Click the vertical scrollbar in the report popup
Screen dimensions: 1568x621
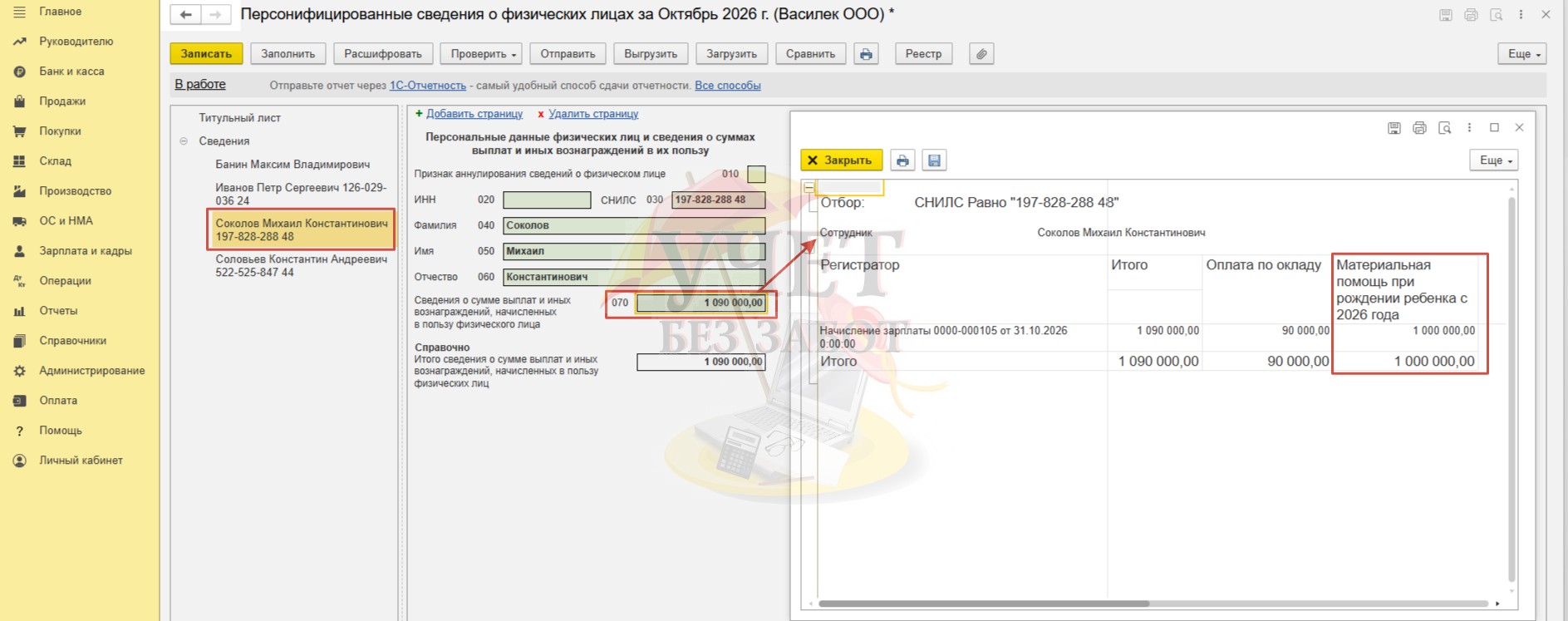pyautogui.click(x=1511, y=389)
